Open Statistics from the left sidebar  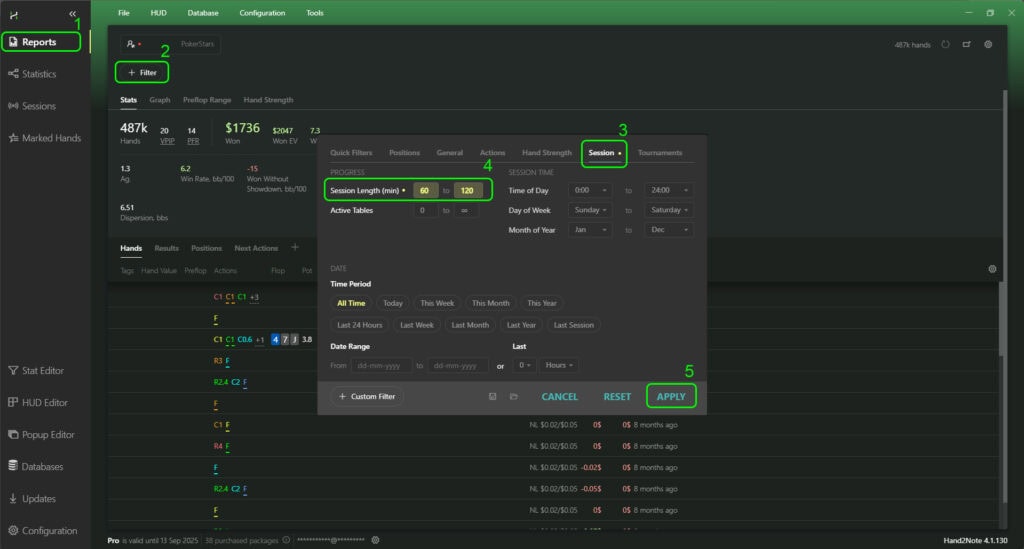(39, 74)
